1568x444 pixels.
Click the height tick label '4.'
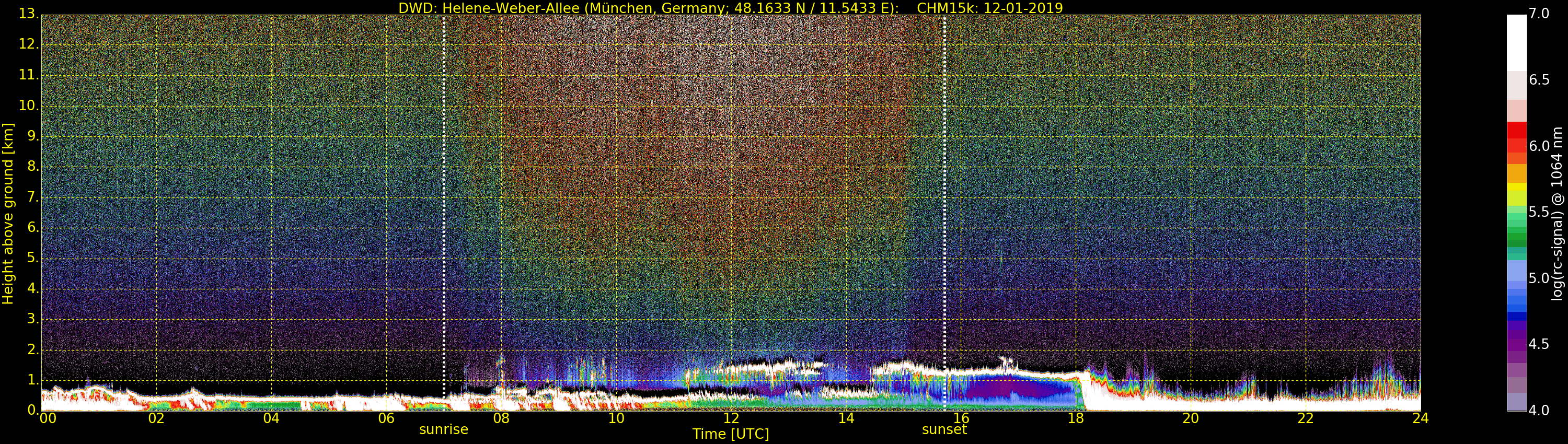[x=33, y=288]
